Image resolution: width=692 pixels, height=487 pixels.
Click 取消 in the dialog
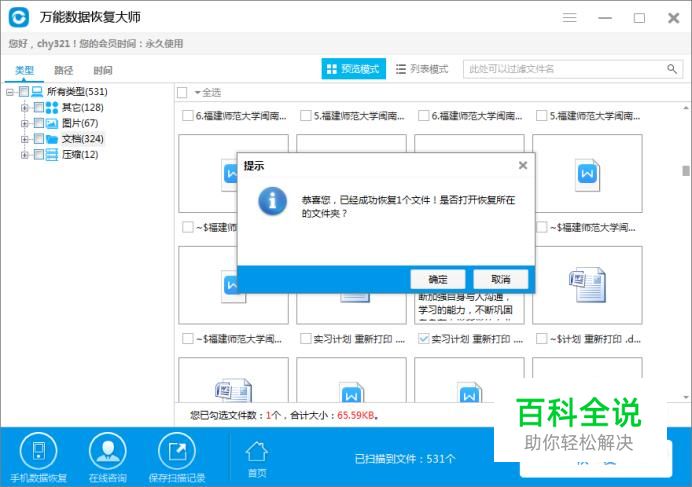coord(500,279)
